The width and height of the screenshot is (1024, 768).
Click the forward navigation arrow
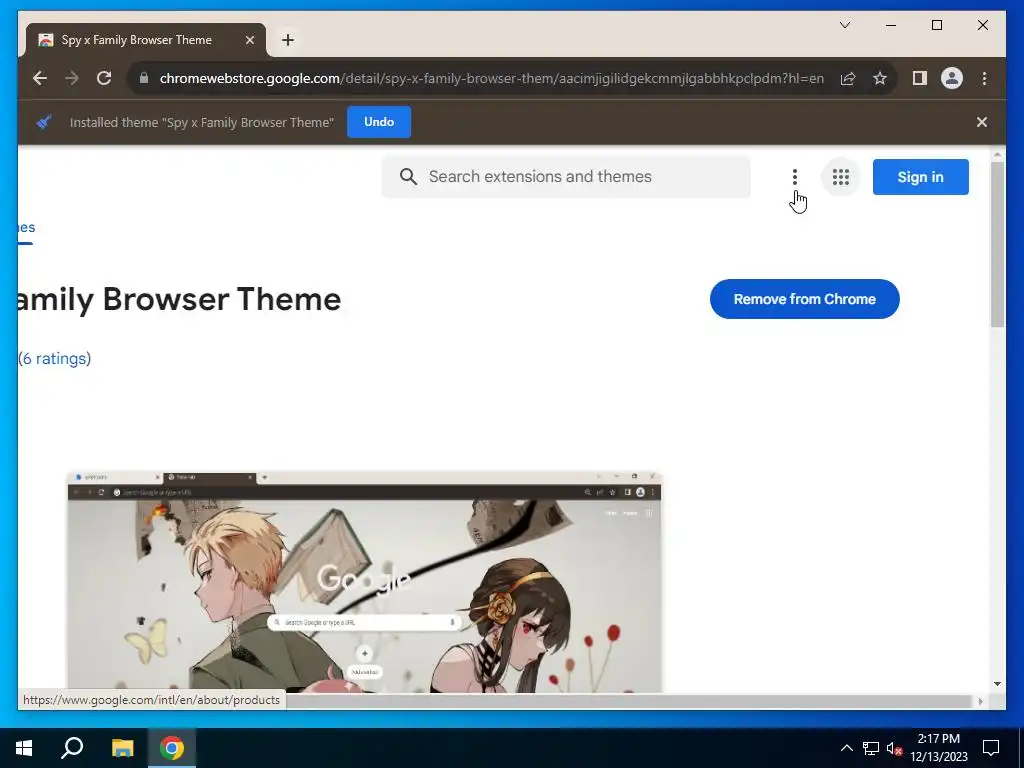coord(72,78)
